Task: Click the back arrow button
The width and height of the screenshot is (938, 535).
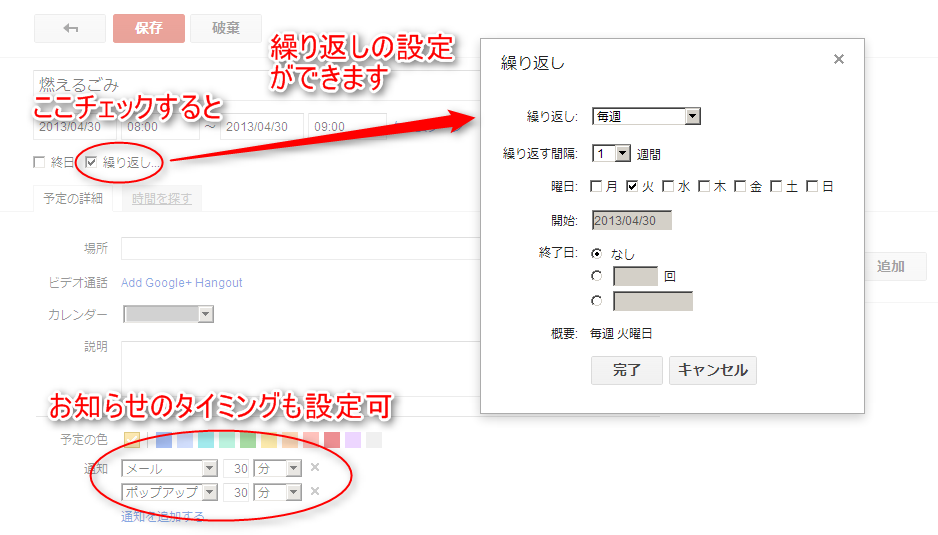Action: [x=70, y=28]
